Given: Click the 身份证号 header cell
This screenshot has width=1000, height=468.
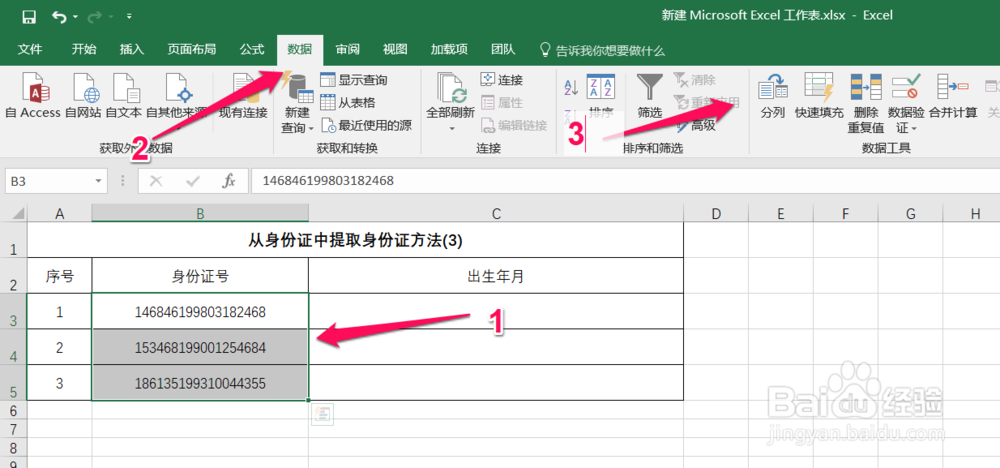Looking at the screenshot, I should click(x=200, y=276).
